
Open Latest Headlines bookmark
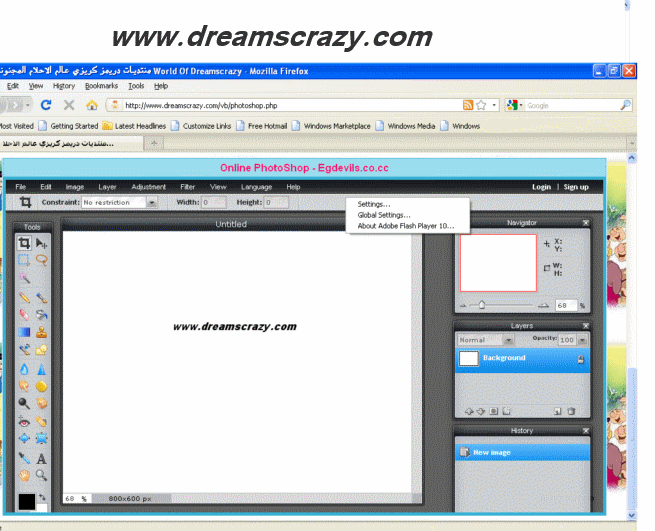[134, 126]
